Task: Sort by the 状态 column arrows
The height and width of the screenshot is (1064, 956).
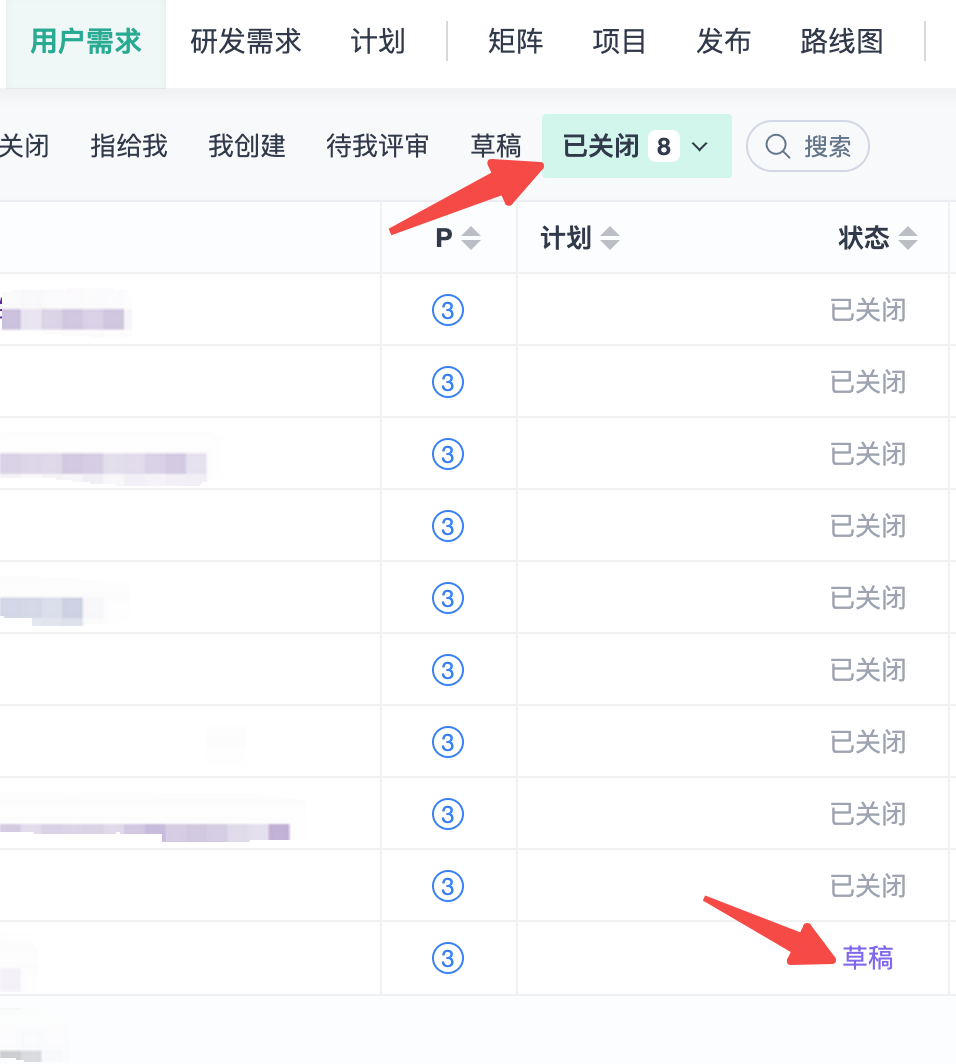Action: [908, 238]
